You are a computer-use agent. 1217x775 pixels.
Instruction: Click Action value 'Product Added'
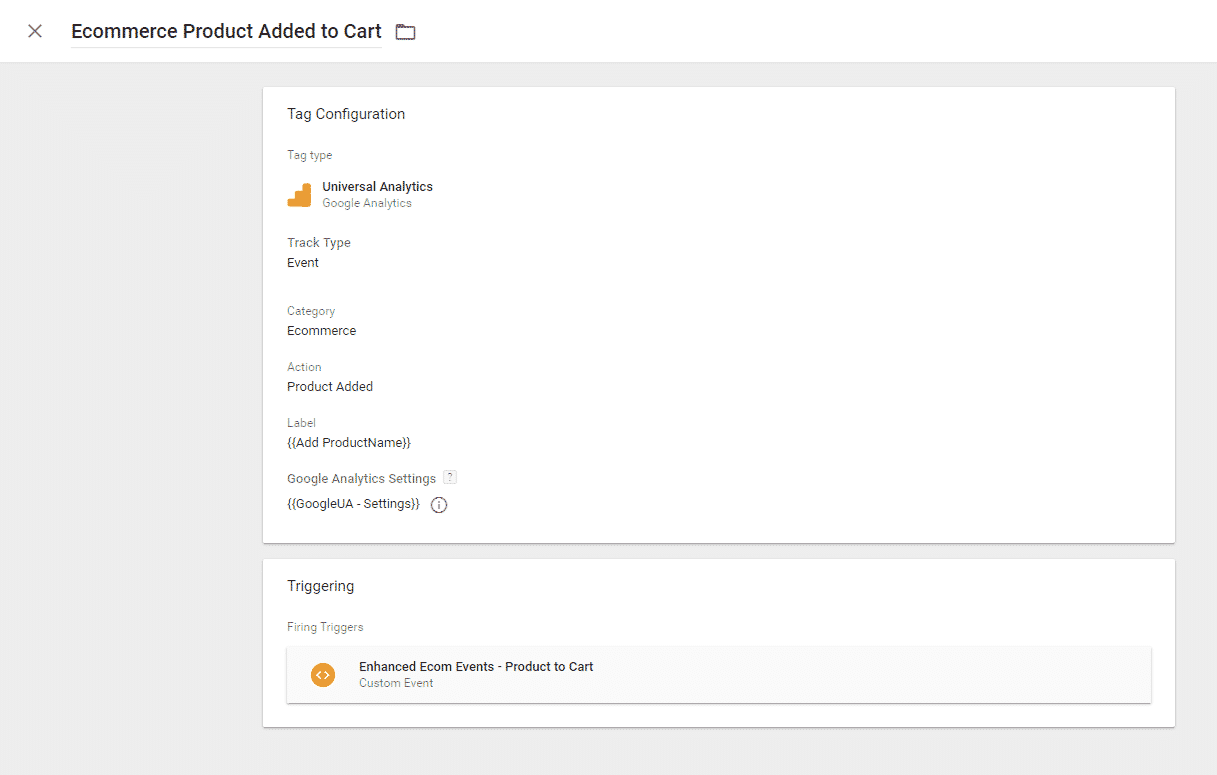[330, 387]
